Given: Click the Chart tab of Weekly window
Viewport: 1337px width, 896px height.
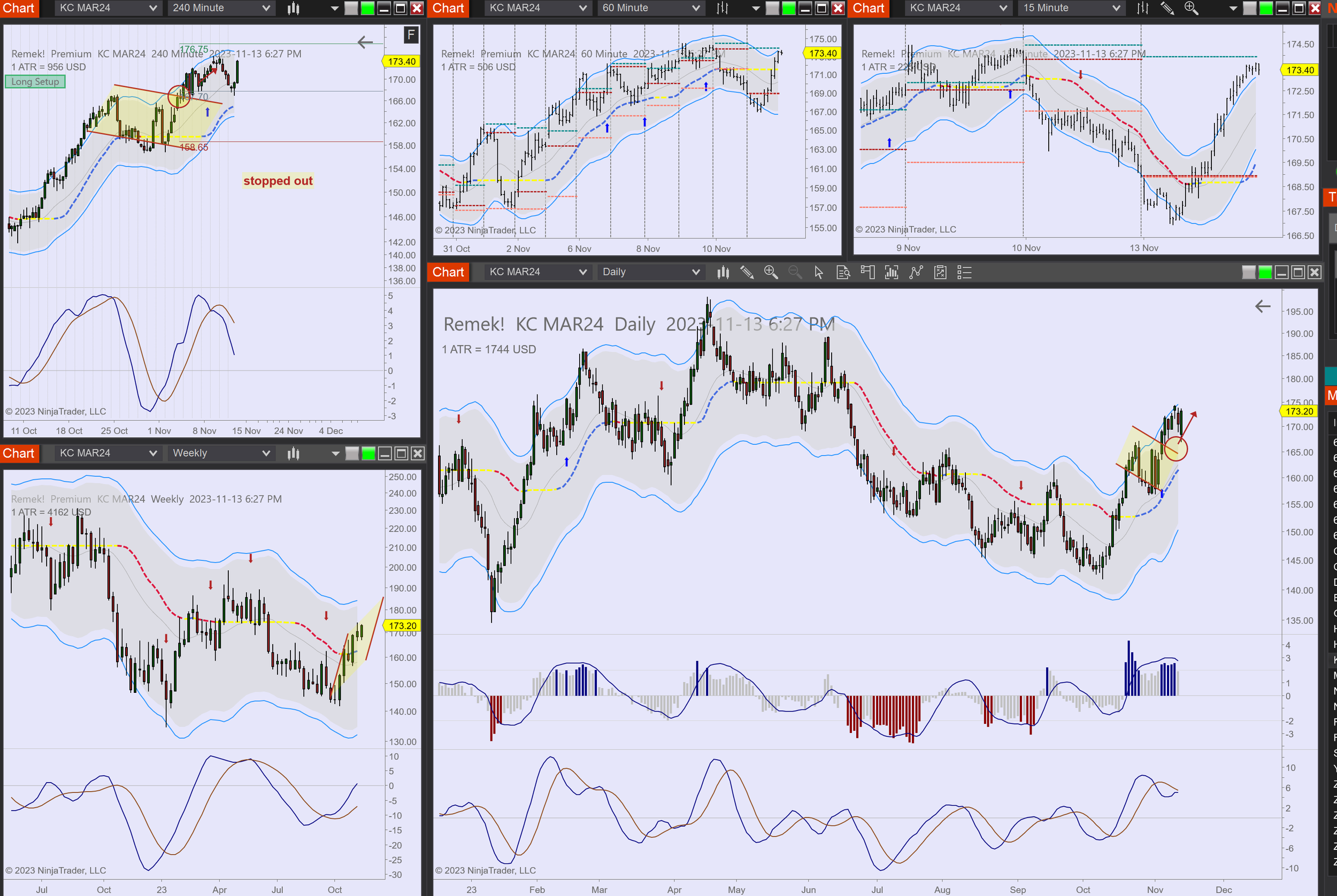Looking at the screenshot, I should (x=18, y=454).
